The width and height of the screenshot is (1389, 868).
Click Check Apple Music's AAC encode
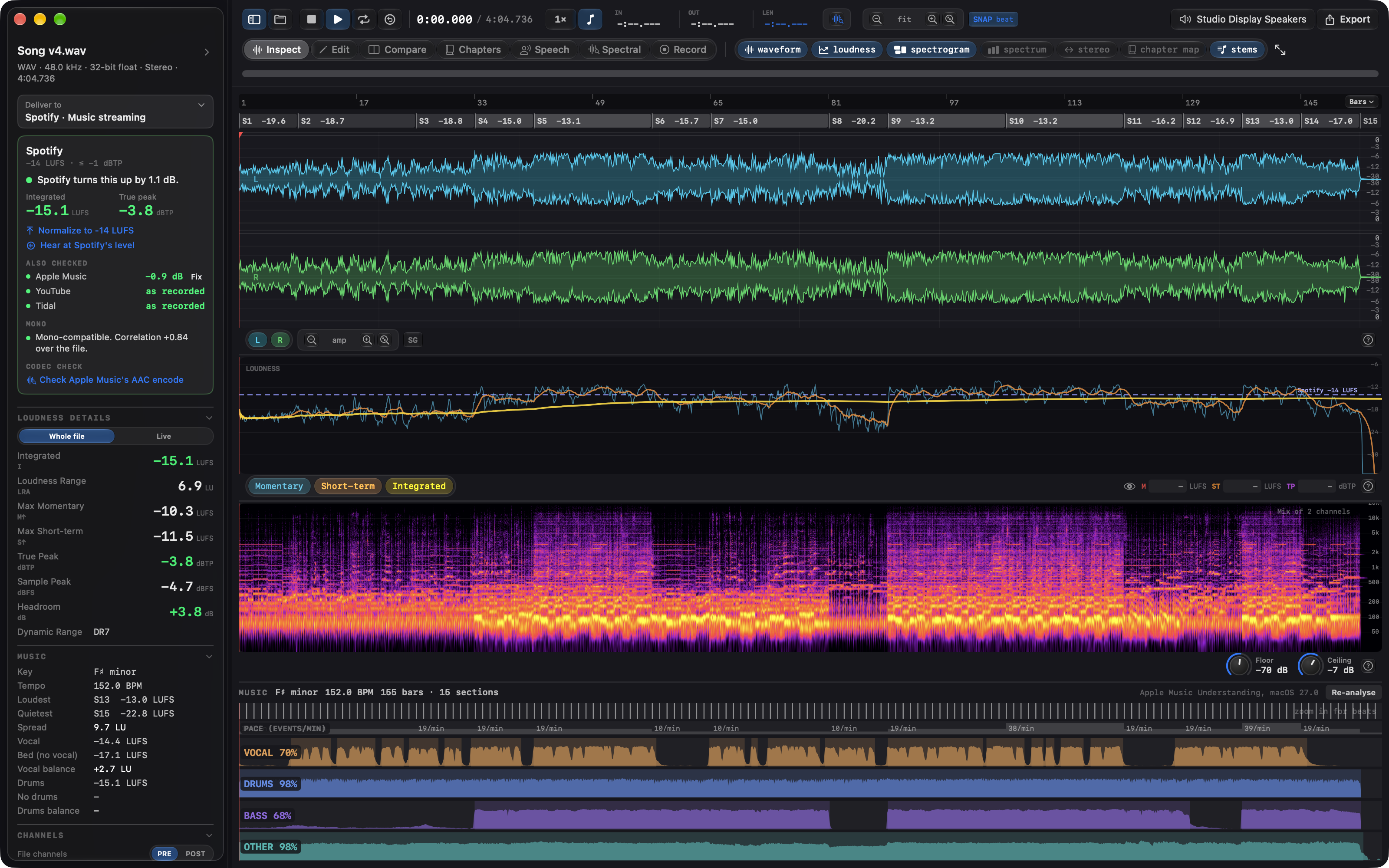click(x=105, y=380)
